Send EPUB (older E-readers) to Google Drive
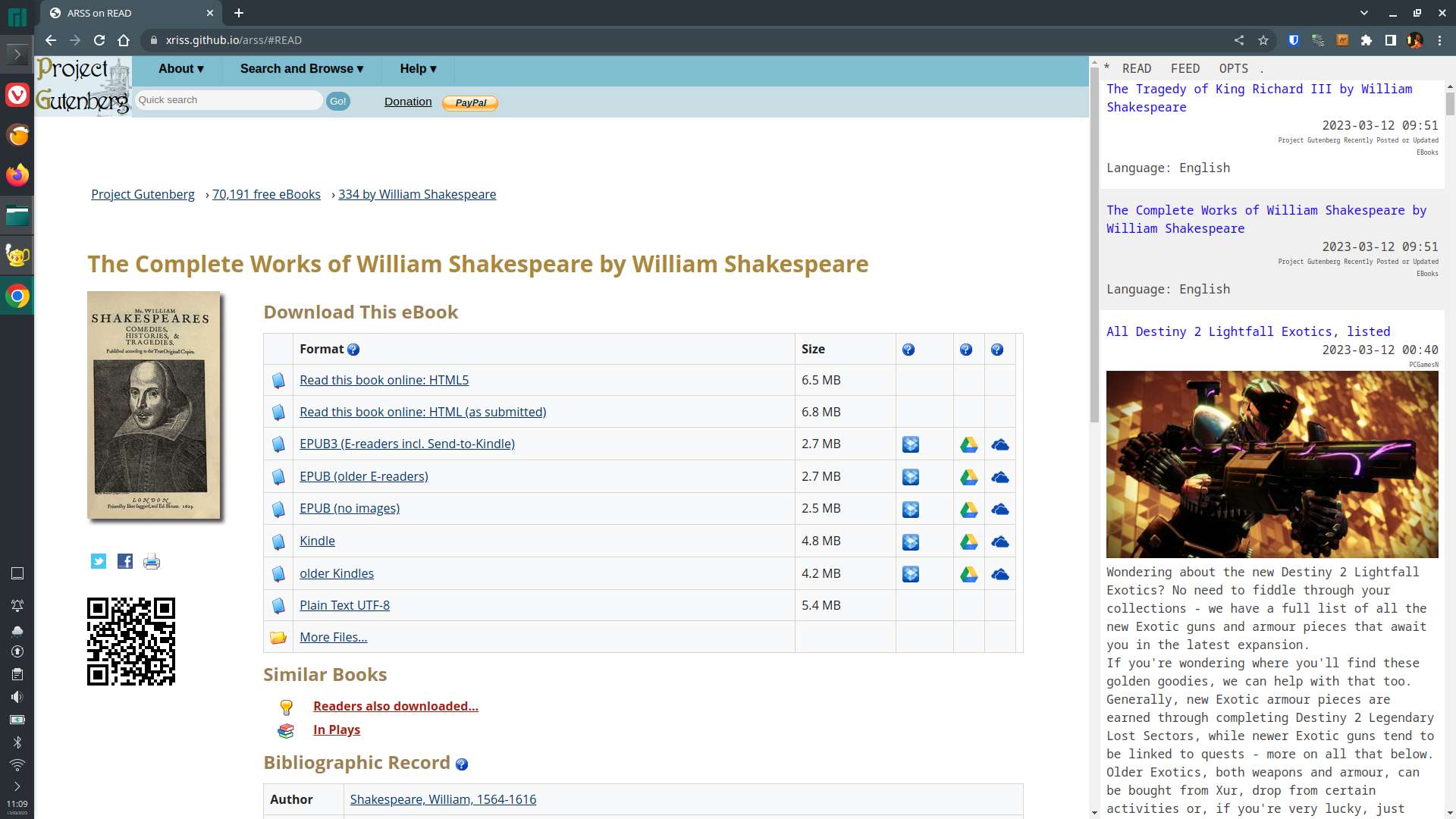 [x=969, y=477]
